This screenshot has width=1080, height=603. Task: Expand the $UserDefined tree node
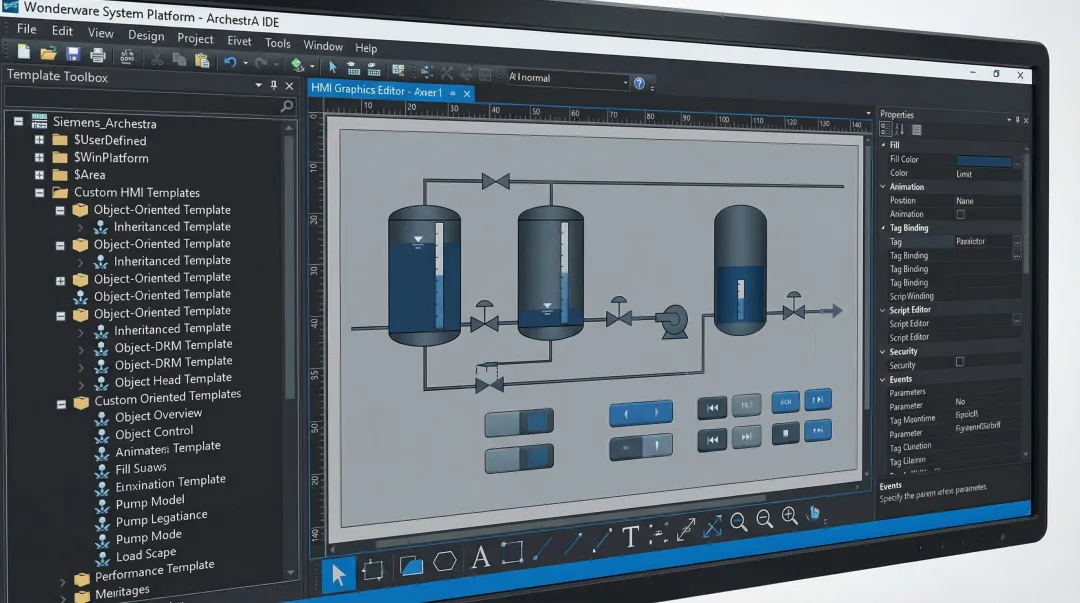tap(39, 140)
